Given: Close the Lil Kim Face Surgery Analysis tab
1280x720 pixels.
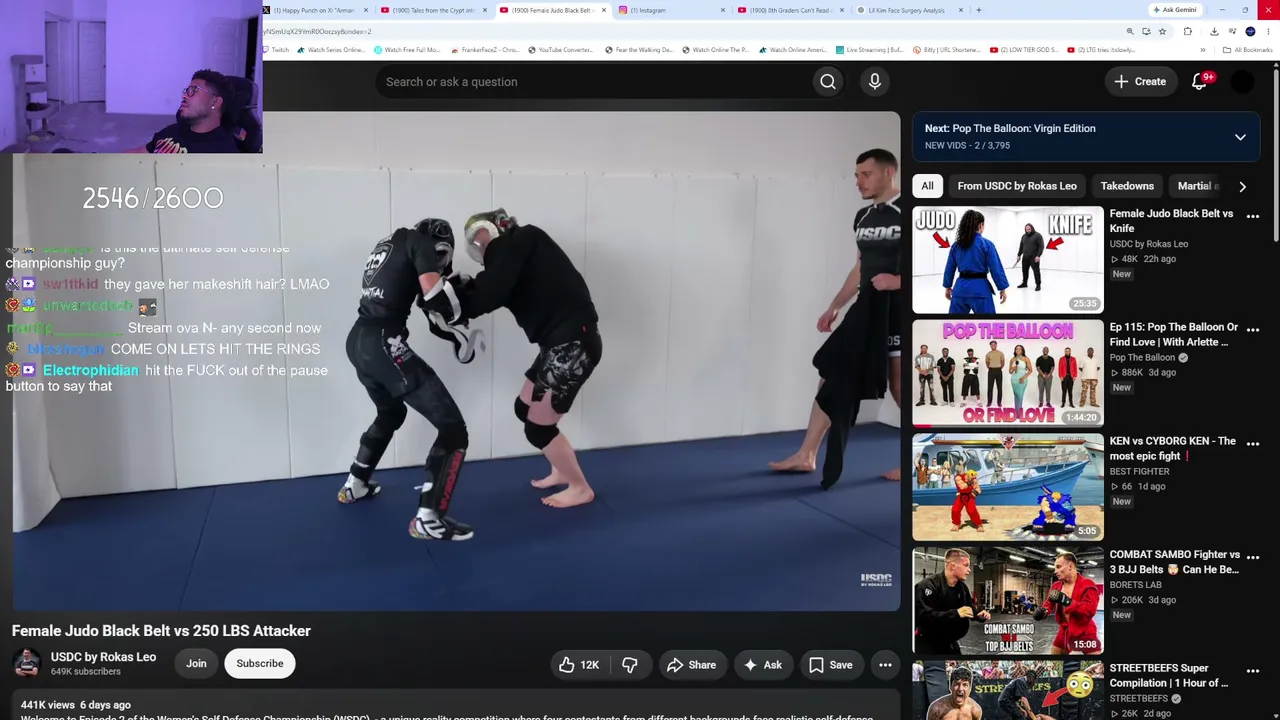Looking at the screenshot, I should click(x=961, y=10).
